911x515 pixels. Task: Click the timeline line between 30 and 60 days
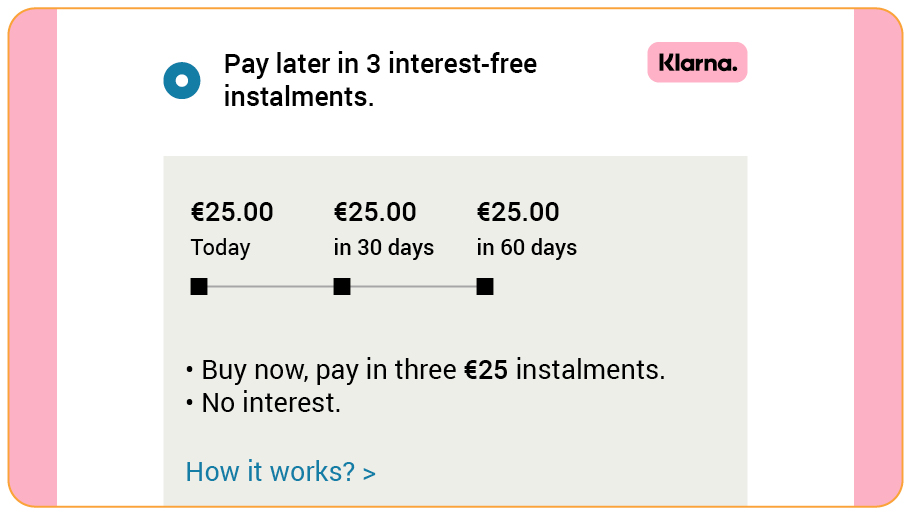[x=413, y=287]
